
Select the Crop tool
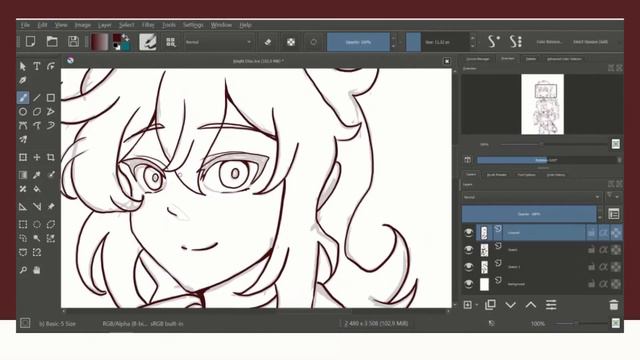click(x=51, y=157)
